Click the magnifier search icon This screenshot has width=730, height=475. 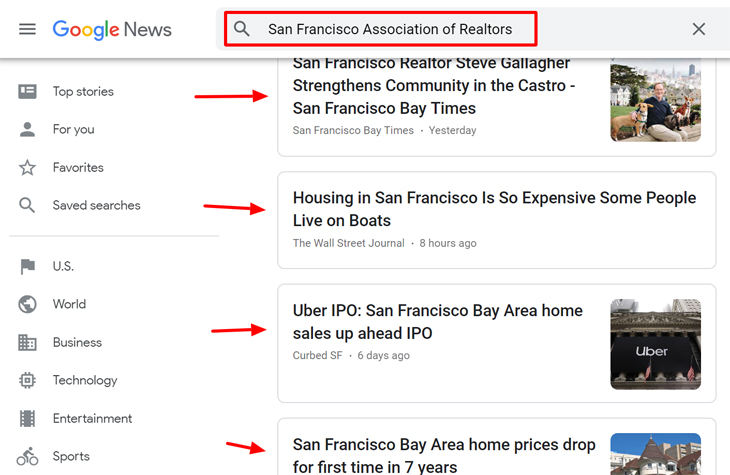[x=242, y=29]
